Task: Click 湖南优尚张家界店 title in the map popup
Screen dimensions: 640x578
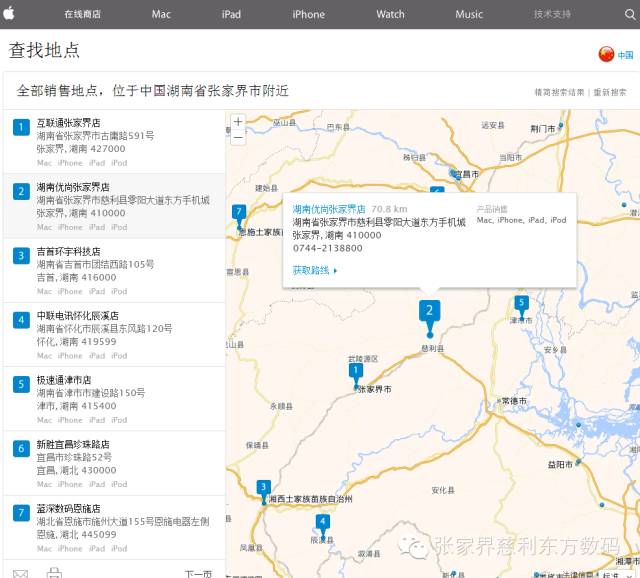Action: click(329, 209)
